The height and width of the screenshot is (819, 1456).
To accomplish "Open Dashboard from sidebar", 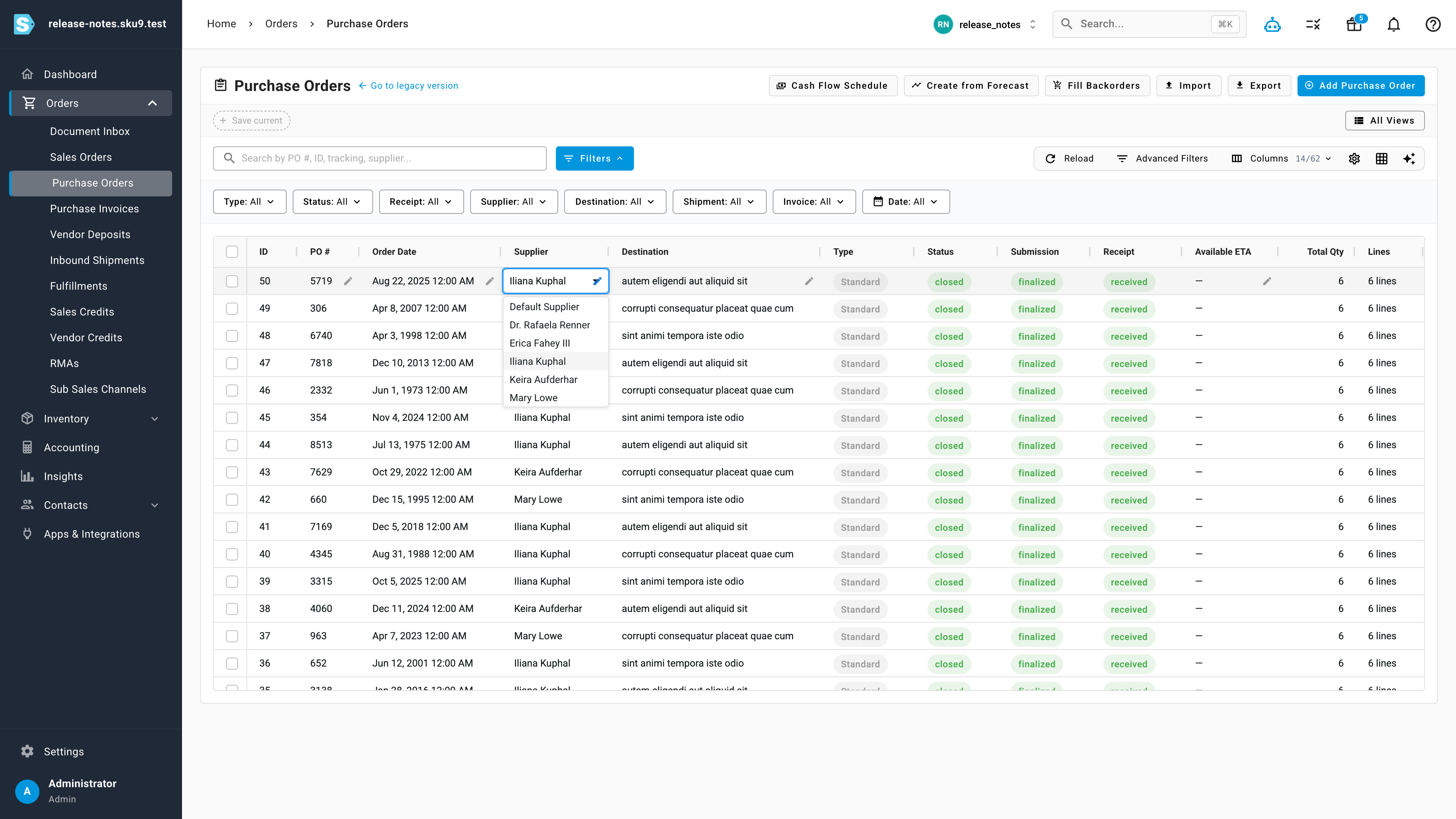I will click(x=70, y=75).
